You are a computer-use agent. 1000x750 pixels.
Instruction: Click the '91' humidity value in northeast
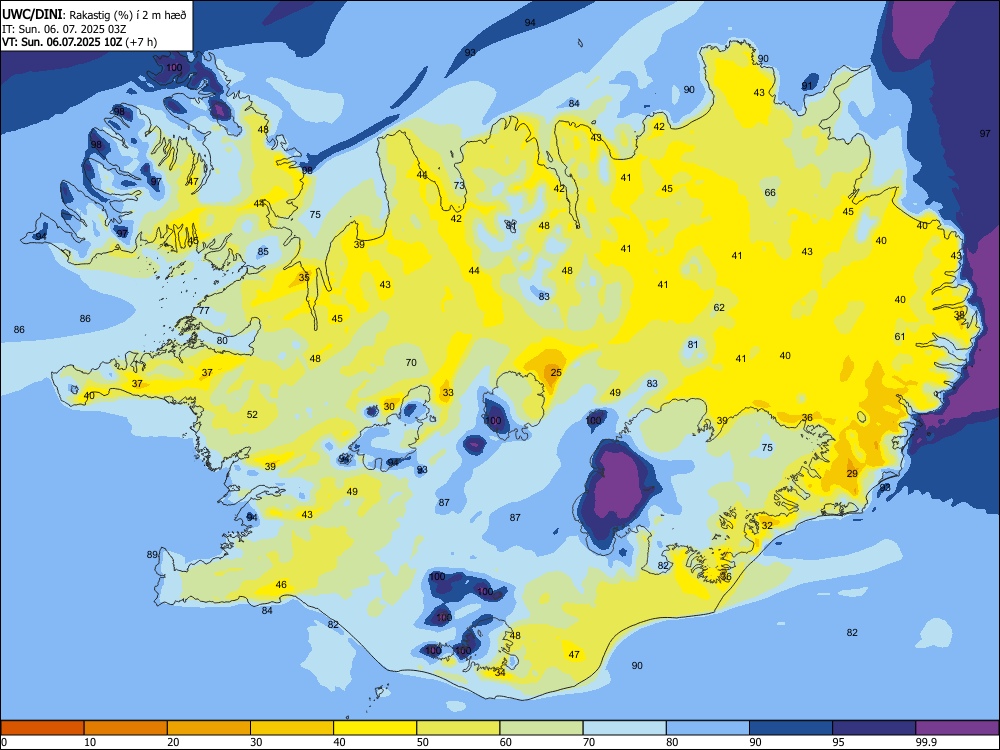pyautogui.click(x=807, y=86)
